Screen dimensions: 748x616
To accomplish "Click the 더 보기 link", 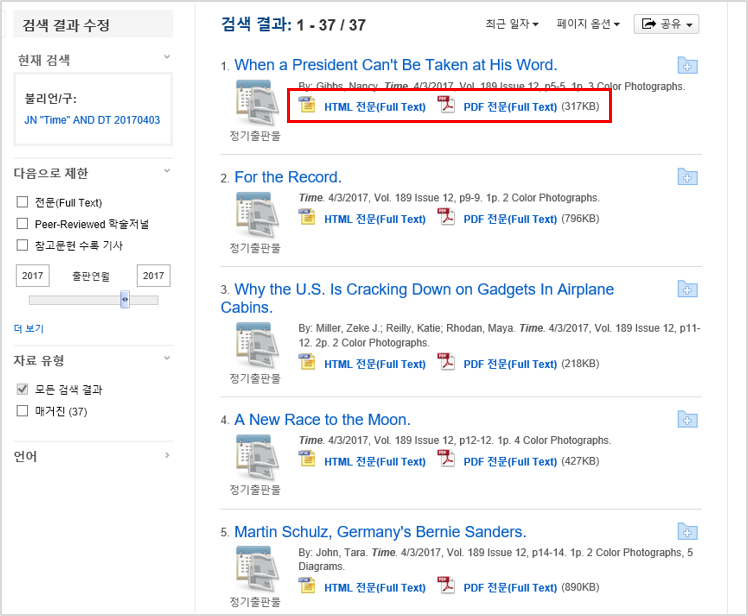I will tap(29, 328).
